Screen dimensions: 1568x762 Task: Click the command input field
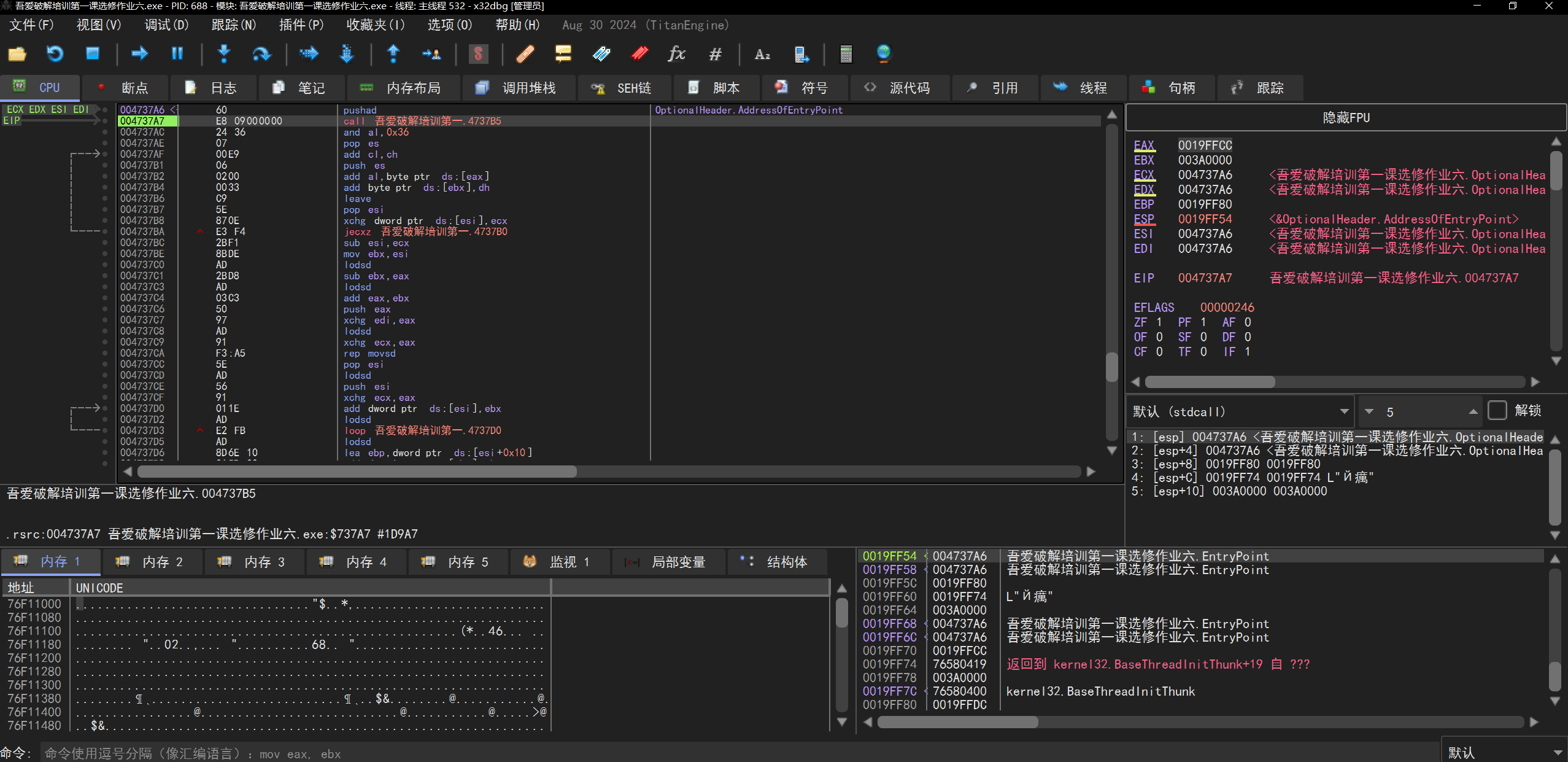pos(740,753)
